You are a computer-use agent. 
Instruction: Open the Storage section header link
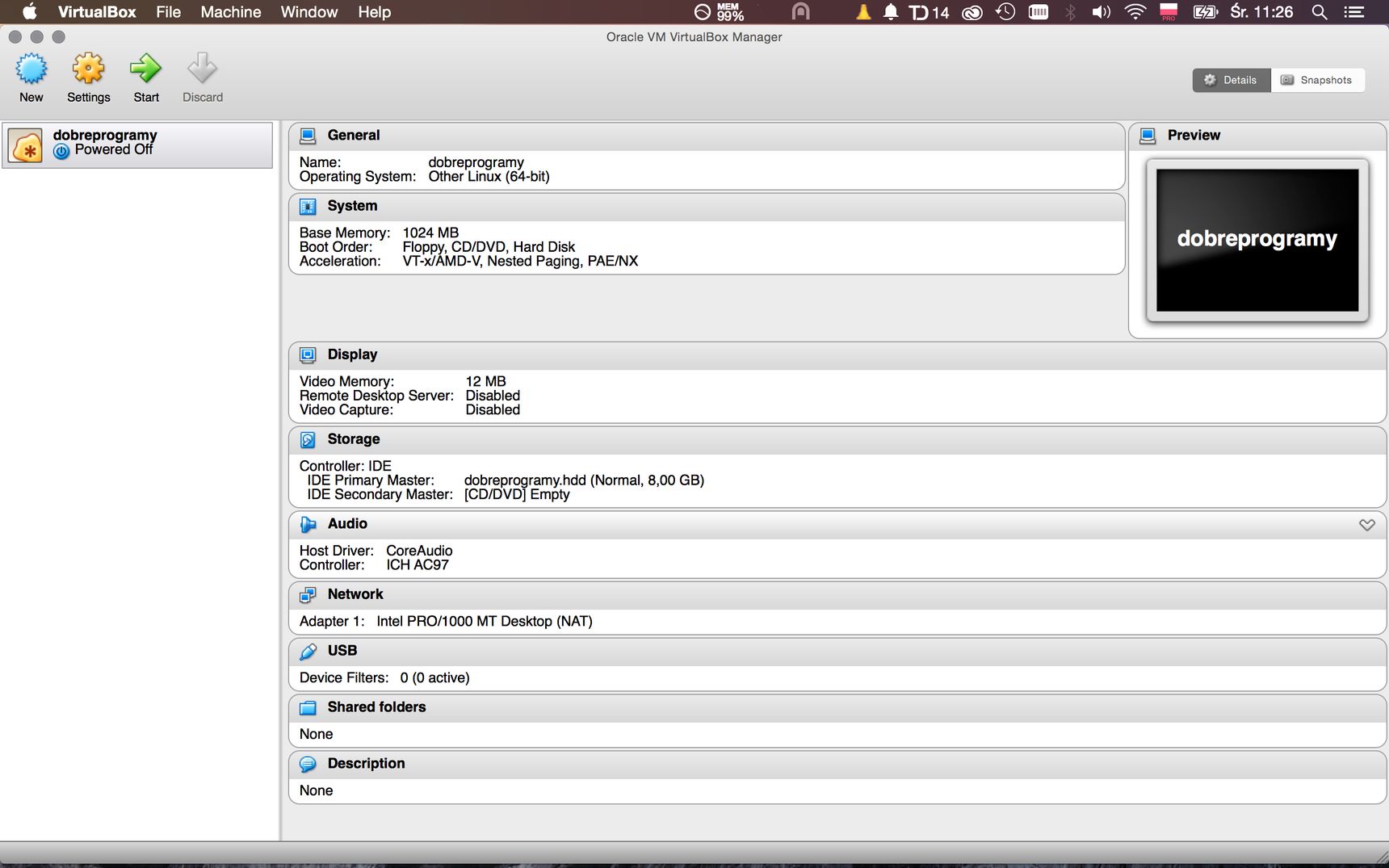[x=354, y=439]
